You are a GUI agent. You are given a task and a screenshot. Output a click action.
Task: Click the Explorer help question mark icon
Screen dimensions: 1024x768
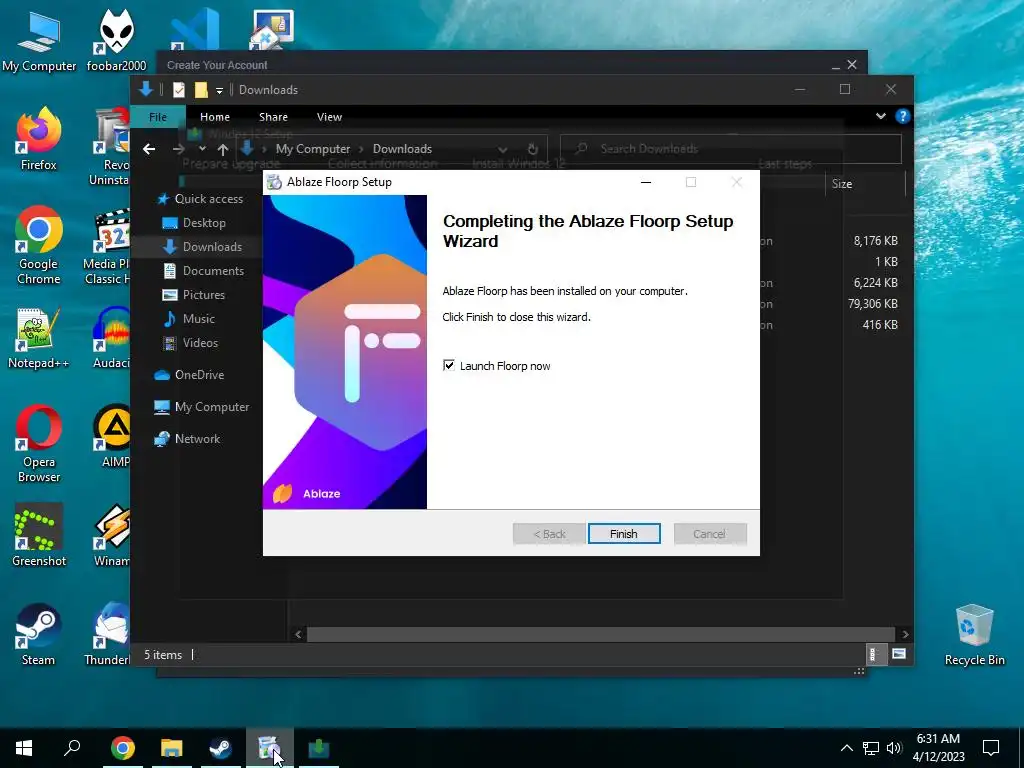[903, 116]
